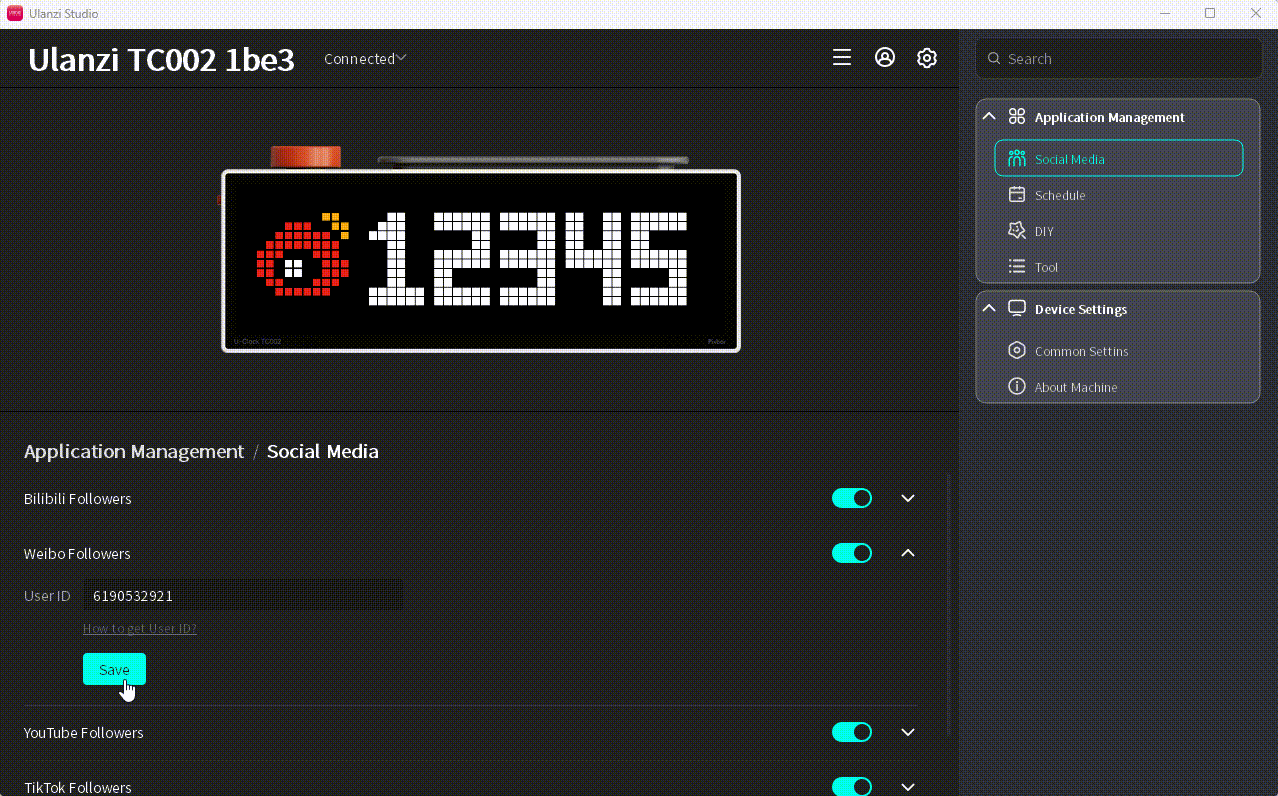Click the settings list vertical scrollbar
Viewport: 1278px width, 796px height.
pyautogui.click(x=947, y=606)
